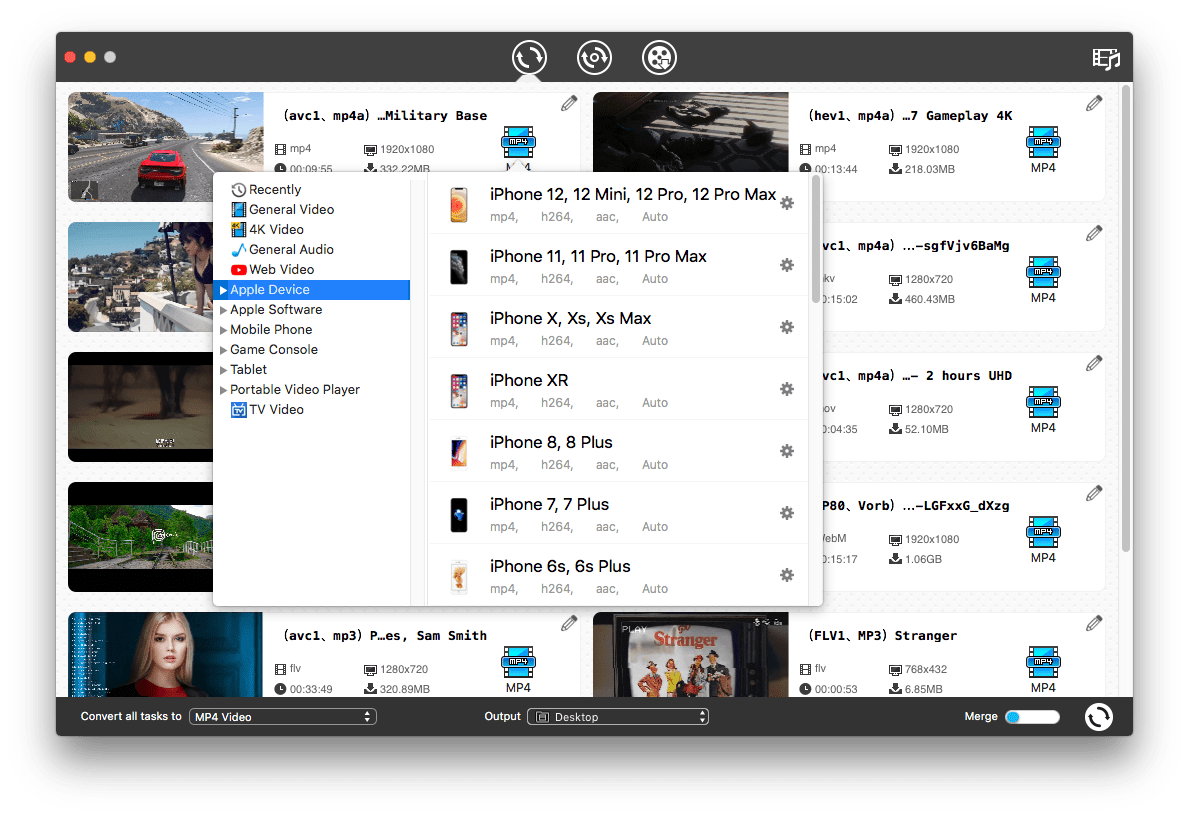Screen dimensions: 1189x816
Task: Open the Output Desktop folder dropdown
Action: click(x=618, y=717)
